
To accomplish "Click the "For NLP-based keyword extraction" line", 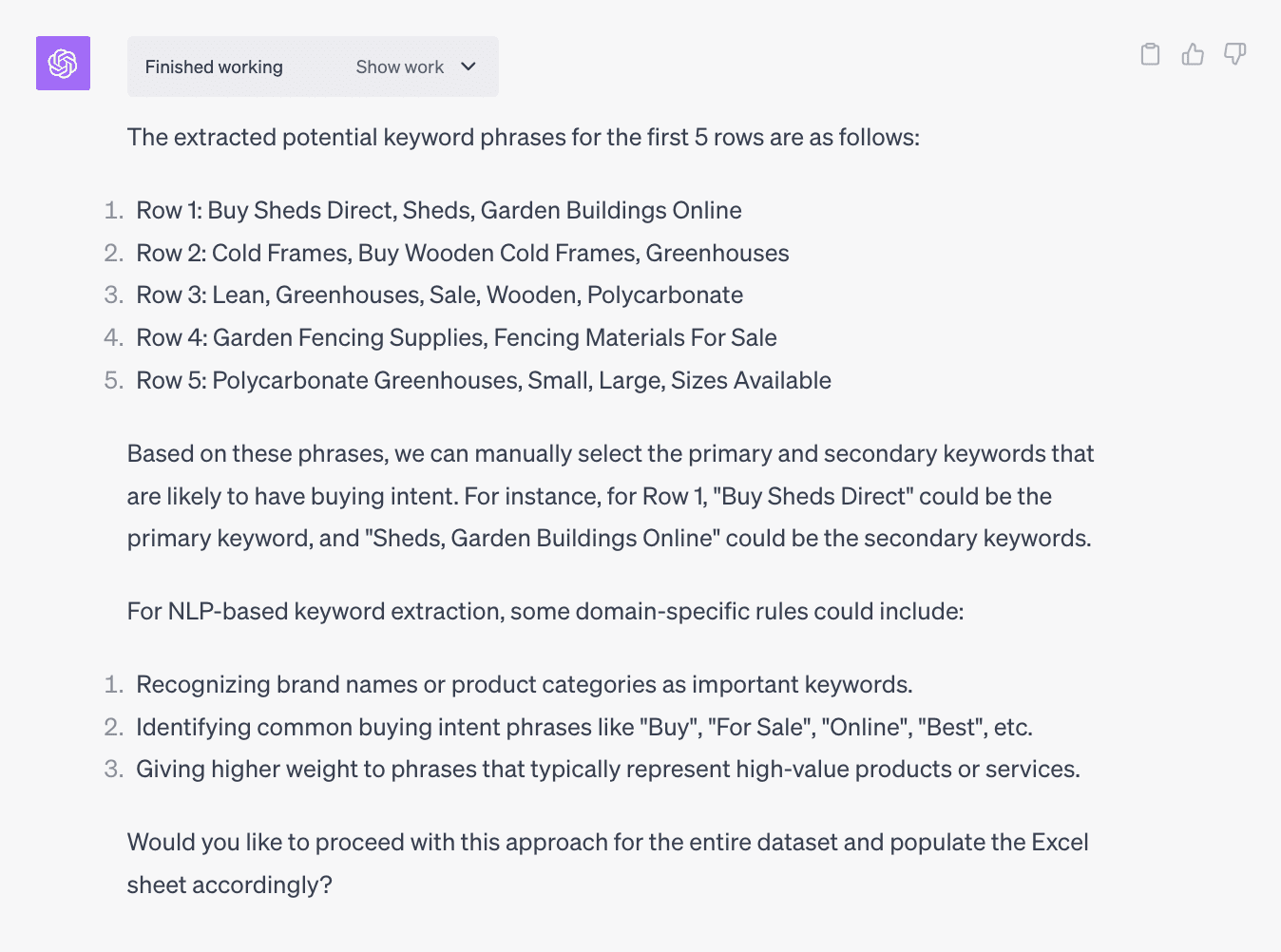I will point(545,612).
